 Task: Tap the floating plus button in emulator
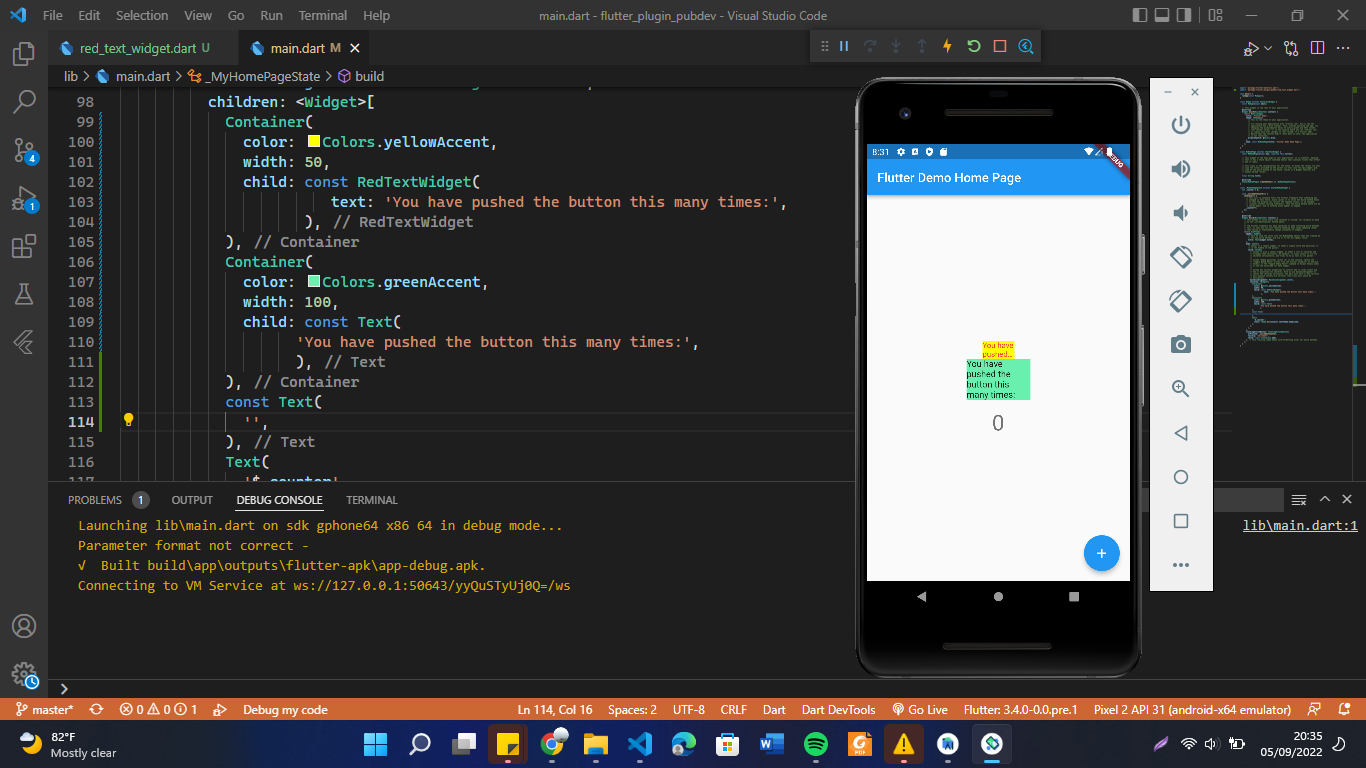coord(1101,553)
